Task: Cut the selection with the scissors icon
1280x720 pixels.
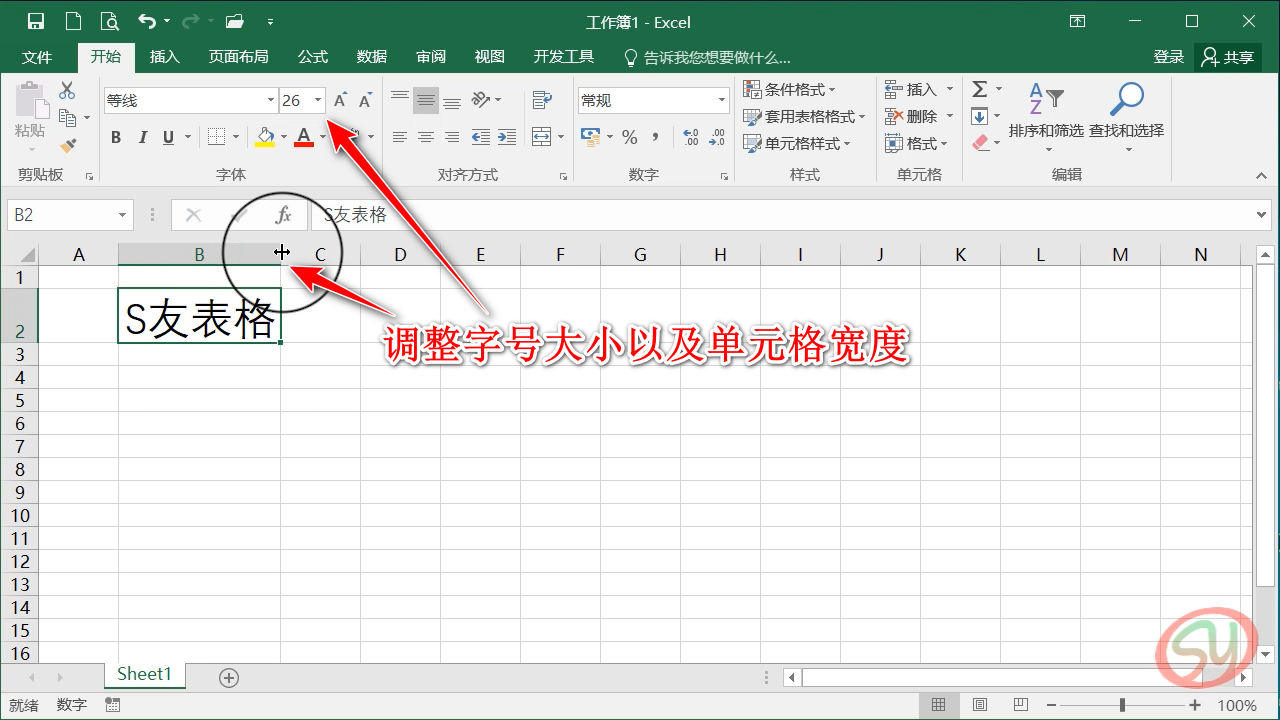Action: [x=67, y=91]
